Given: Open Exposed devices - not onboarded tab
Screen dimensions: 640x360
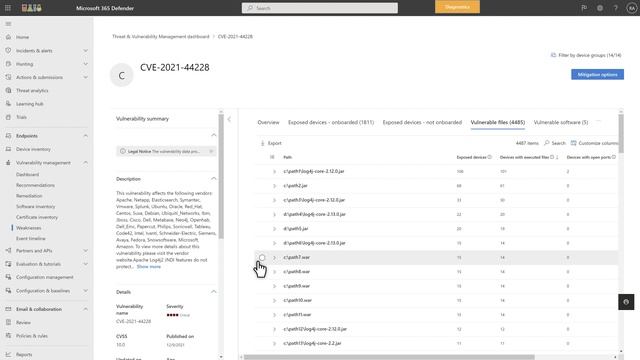Looking at the screenshot, I should pyautogui.click(x=422, y=122).
